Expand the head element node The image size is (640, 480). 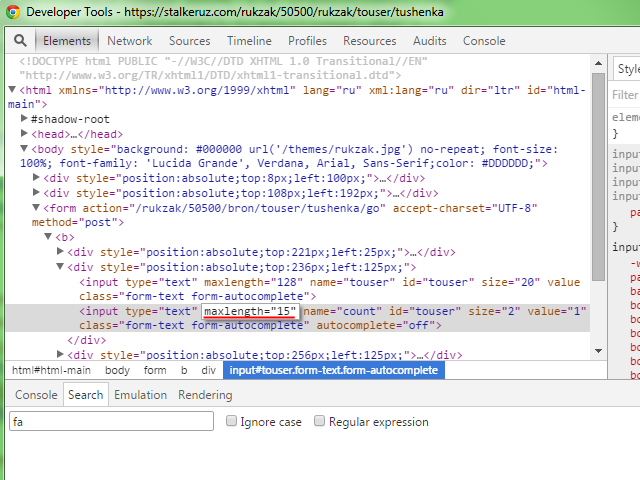point(24,134)
